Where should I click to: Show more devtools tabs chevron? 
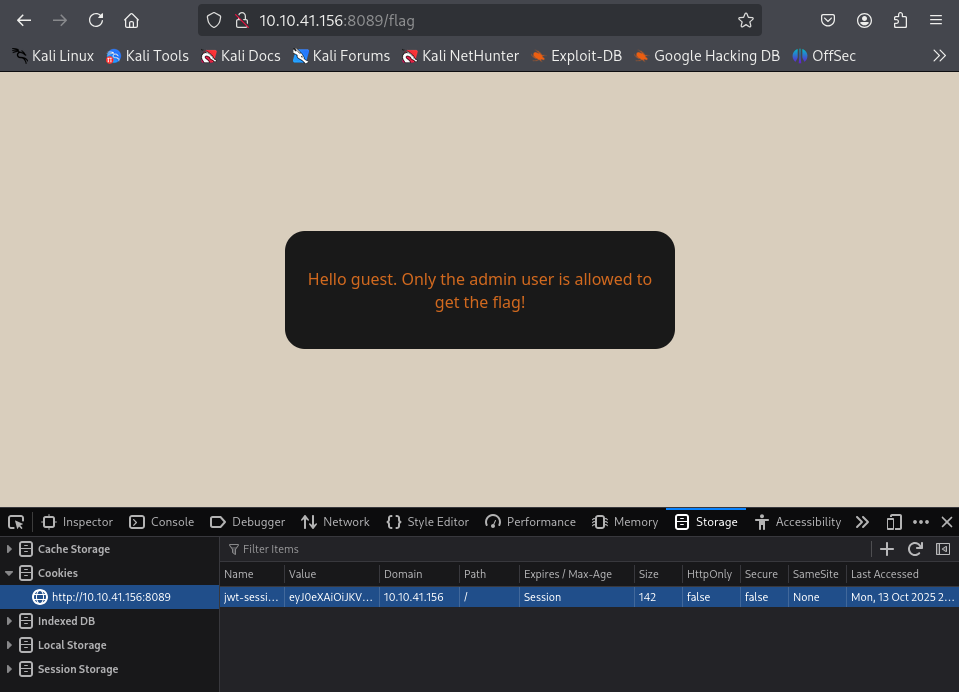point(862,522)
